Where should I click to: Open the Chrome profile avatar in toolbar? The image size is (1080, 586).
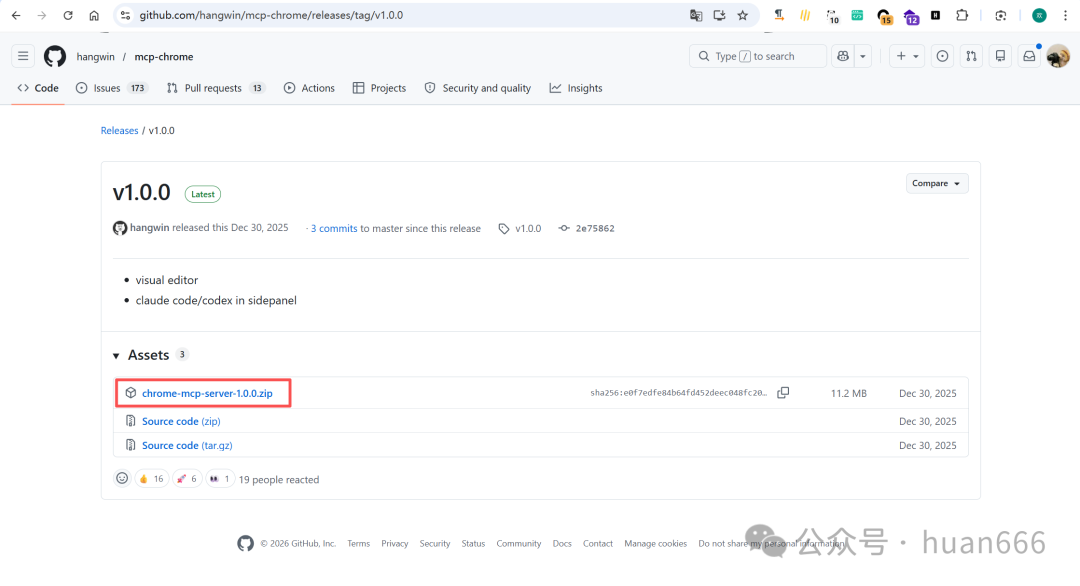pos(1039,15)
